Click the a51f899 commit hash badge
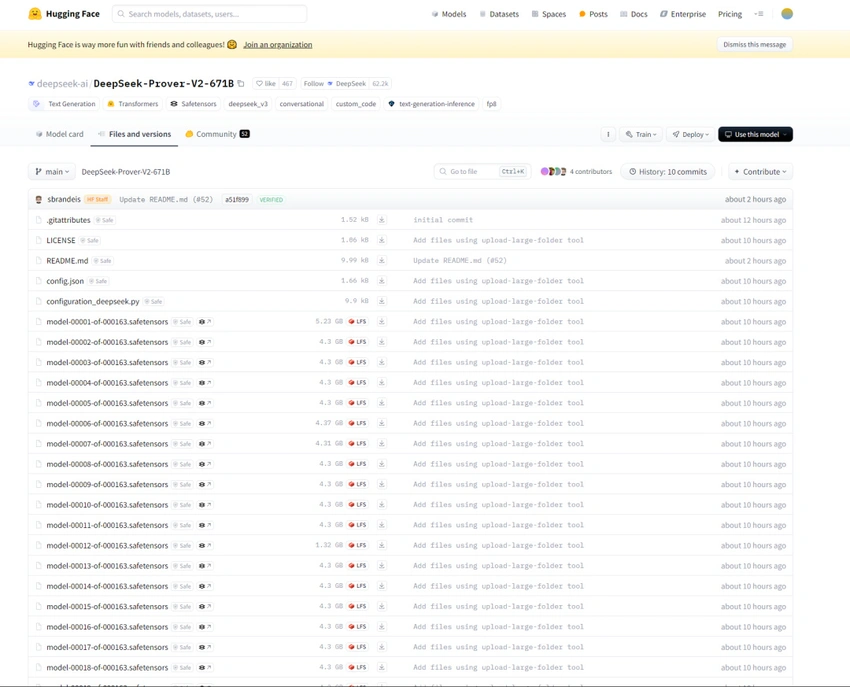Screen dimensions: 850x687 tap(235, 199)
